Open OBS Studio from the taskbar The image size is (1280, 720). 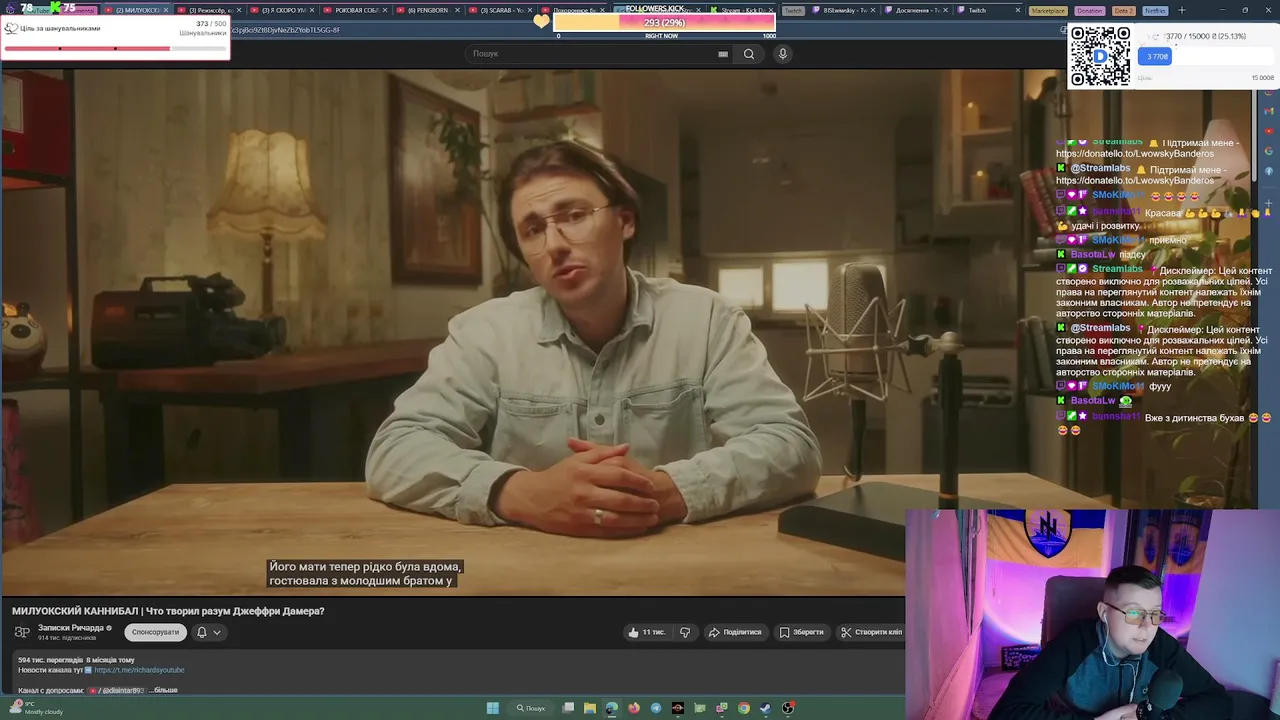(x=788, y=708)
